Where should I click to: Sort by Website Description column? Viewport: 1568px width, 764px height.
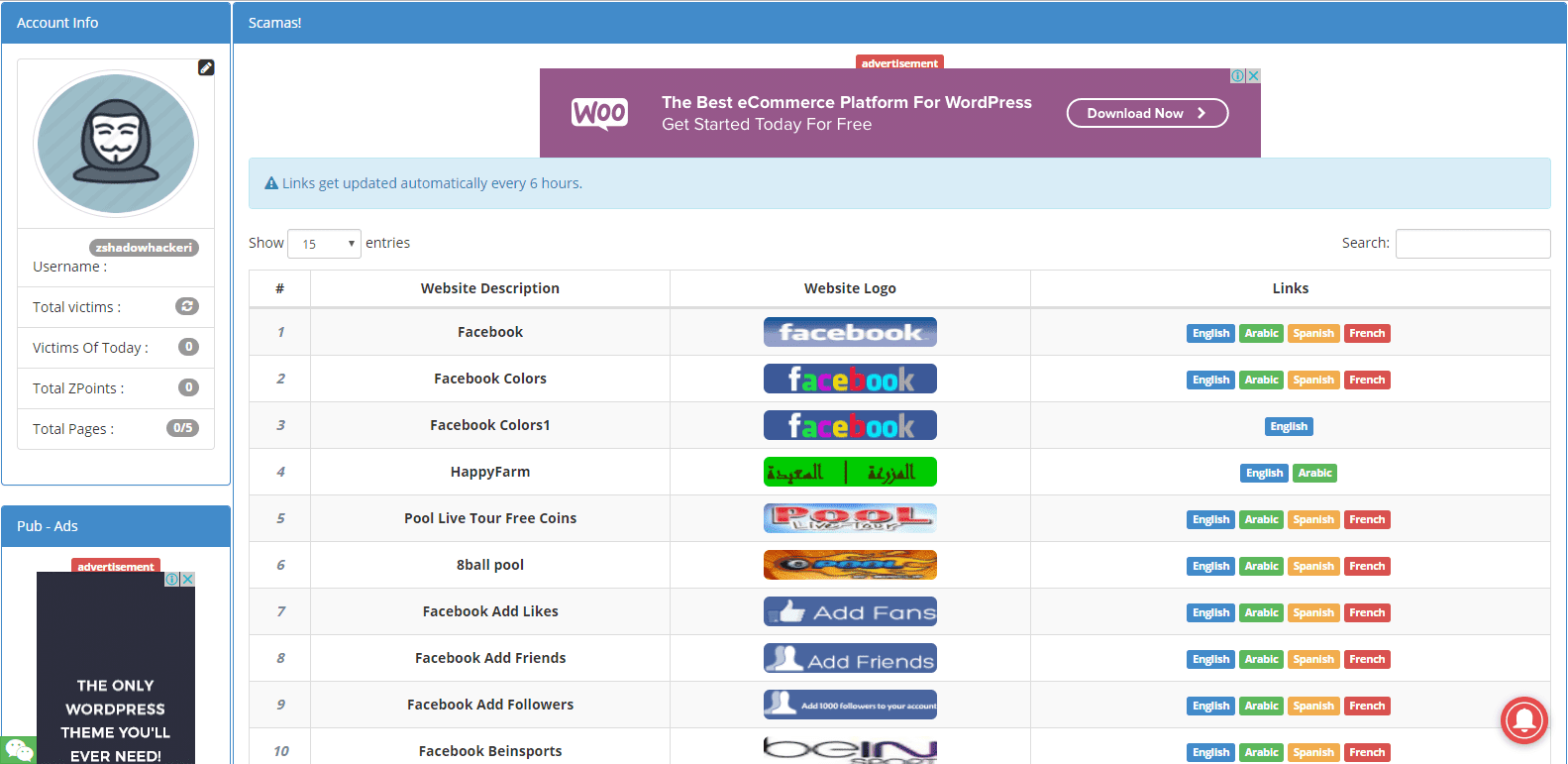[490, 288]
